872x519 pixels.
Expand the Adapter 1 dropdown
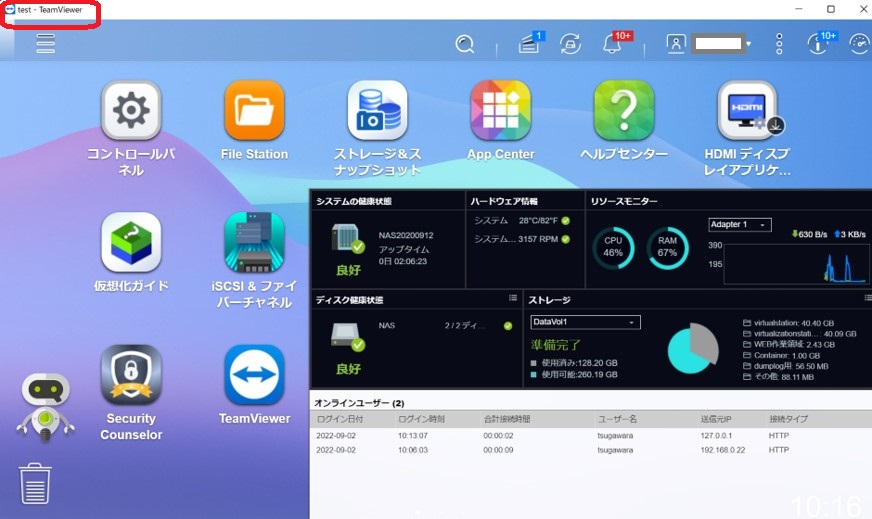click(x=740, y=225)
